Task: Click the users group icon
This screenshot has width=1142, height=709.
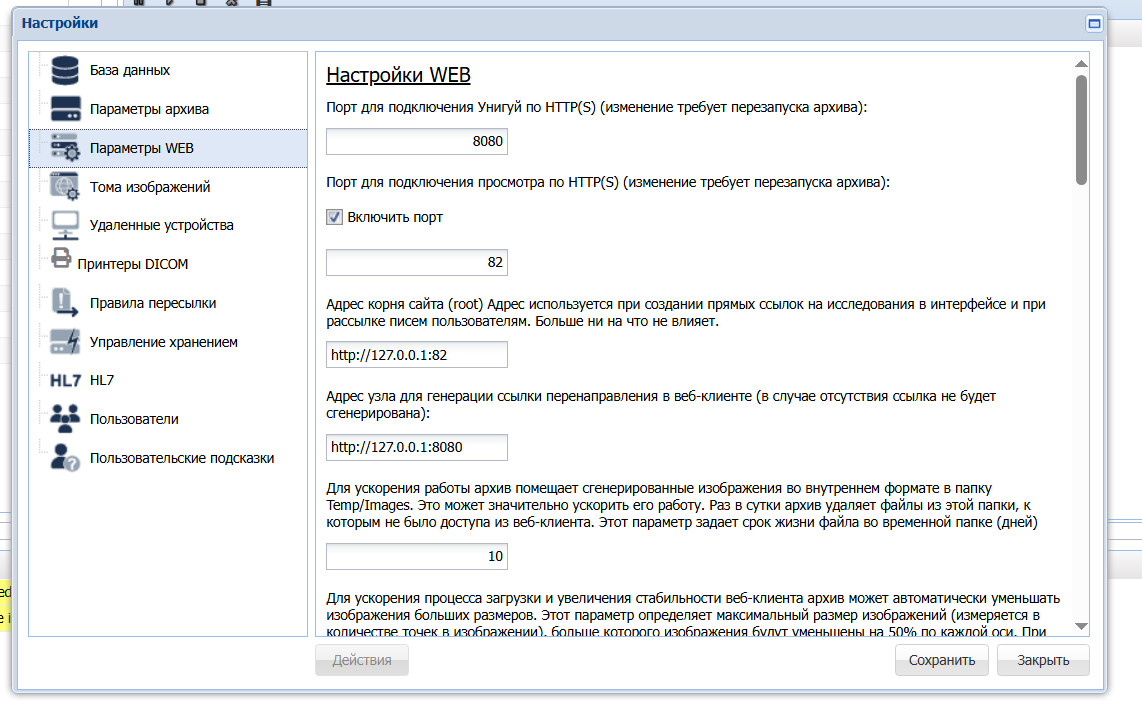Action: tap(65, 419)
